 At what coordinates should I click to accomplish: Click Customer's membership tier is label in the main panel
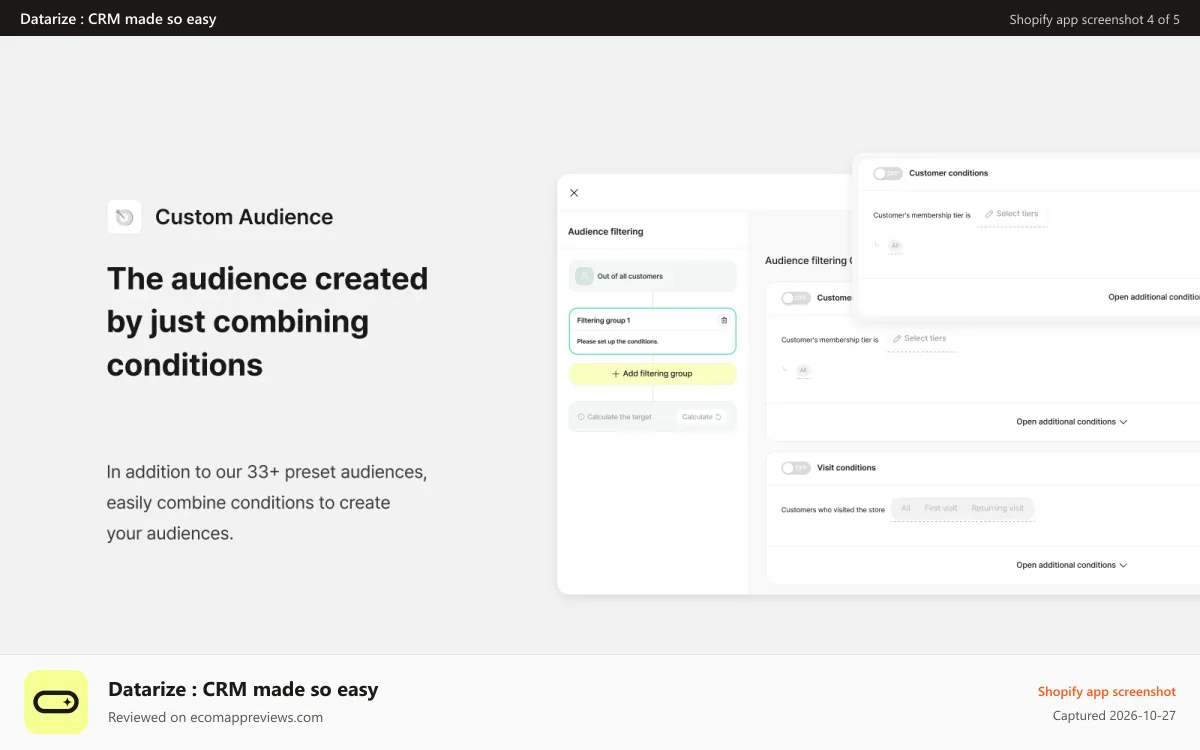(x=830, y=340)
